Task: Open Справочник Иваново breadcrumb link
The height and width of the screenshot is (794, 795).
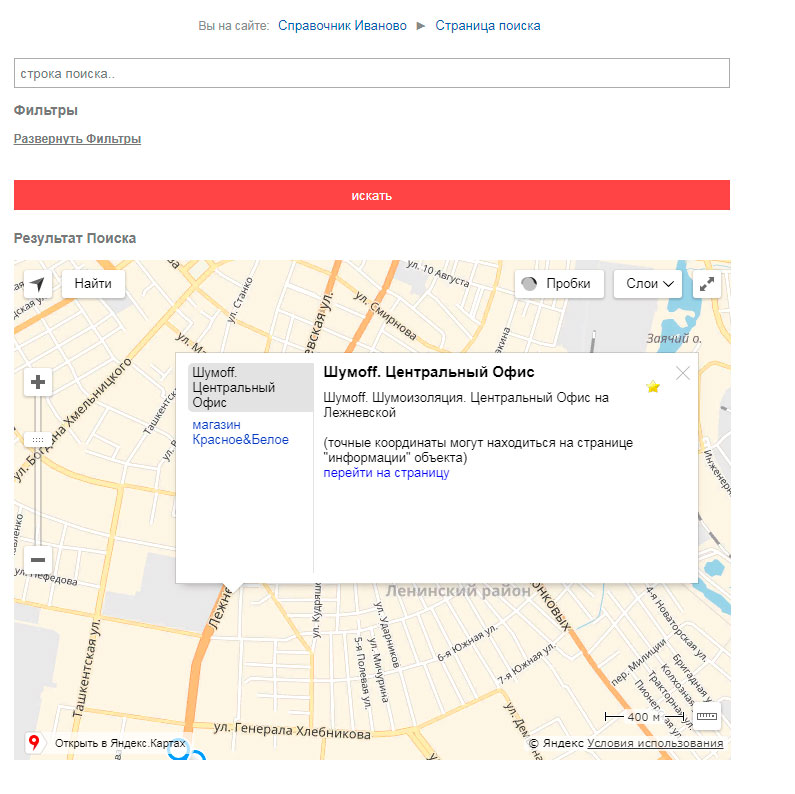Action: tap(342, 26)
